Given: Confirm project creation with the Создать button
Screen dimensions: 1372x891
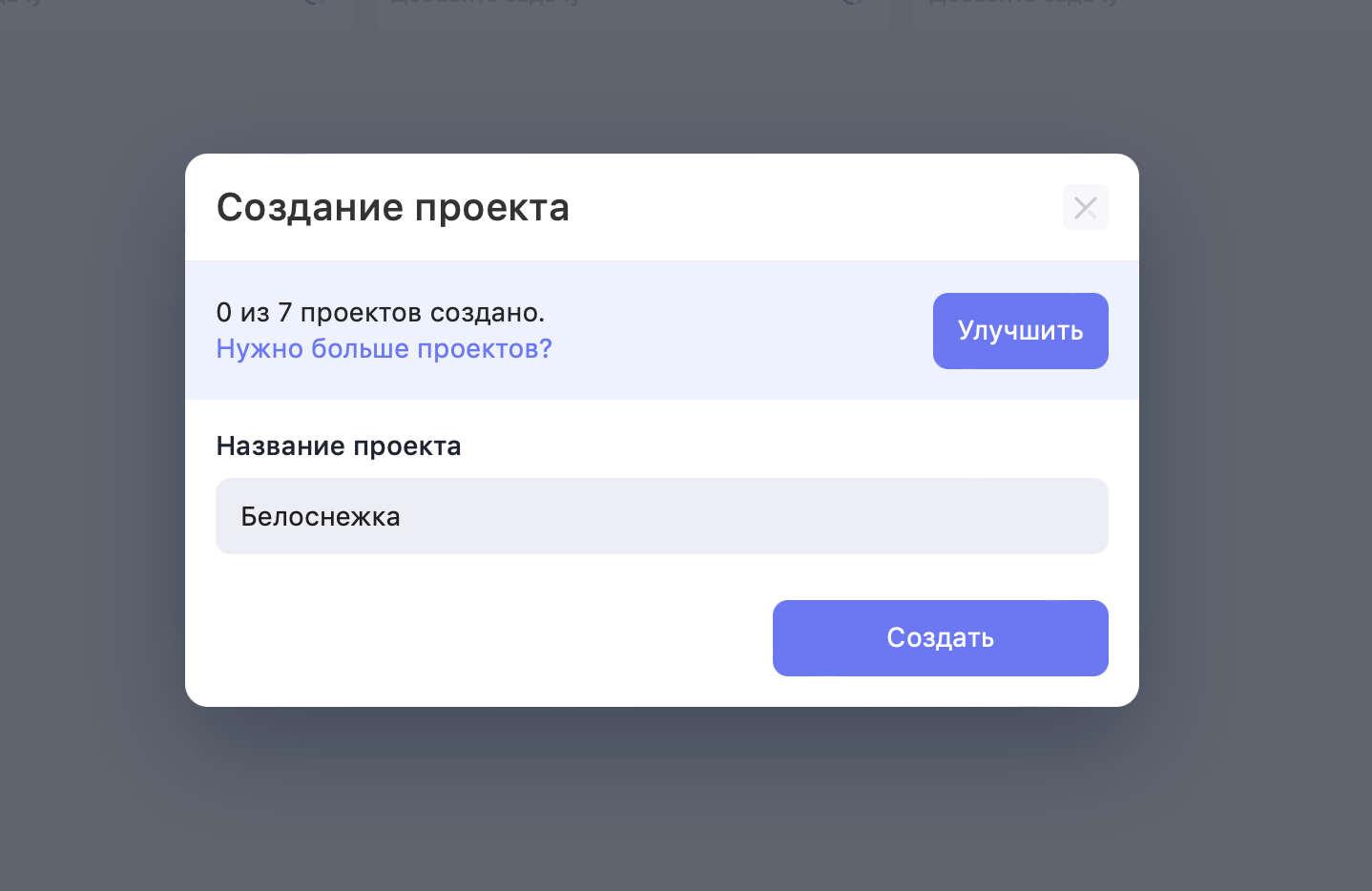Looking at the screenshot, I should 940,638.
